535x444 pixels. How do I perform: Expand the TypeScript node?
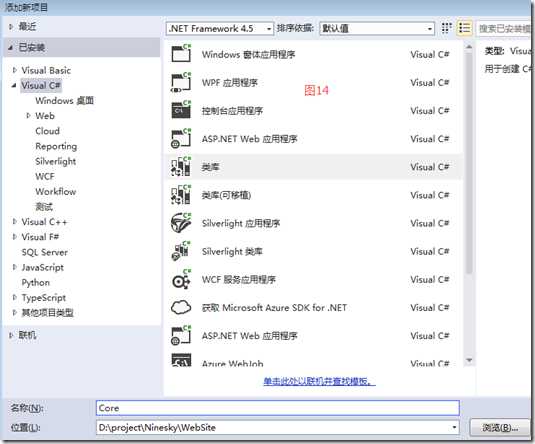coord(14,298)
